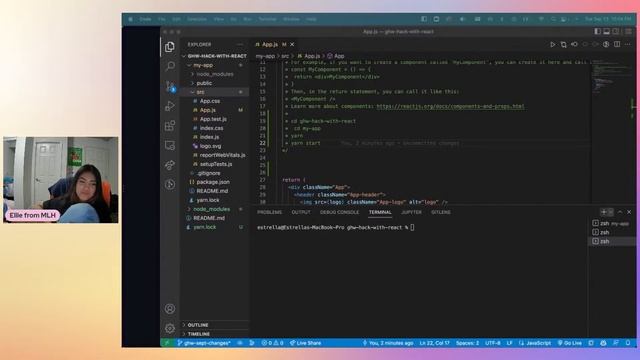The image size is (640, 360).
Task: Click Live Share in status bar
Action: coord(305,343)
